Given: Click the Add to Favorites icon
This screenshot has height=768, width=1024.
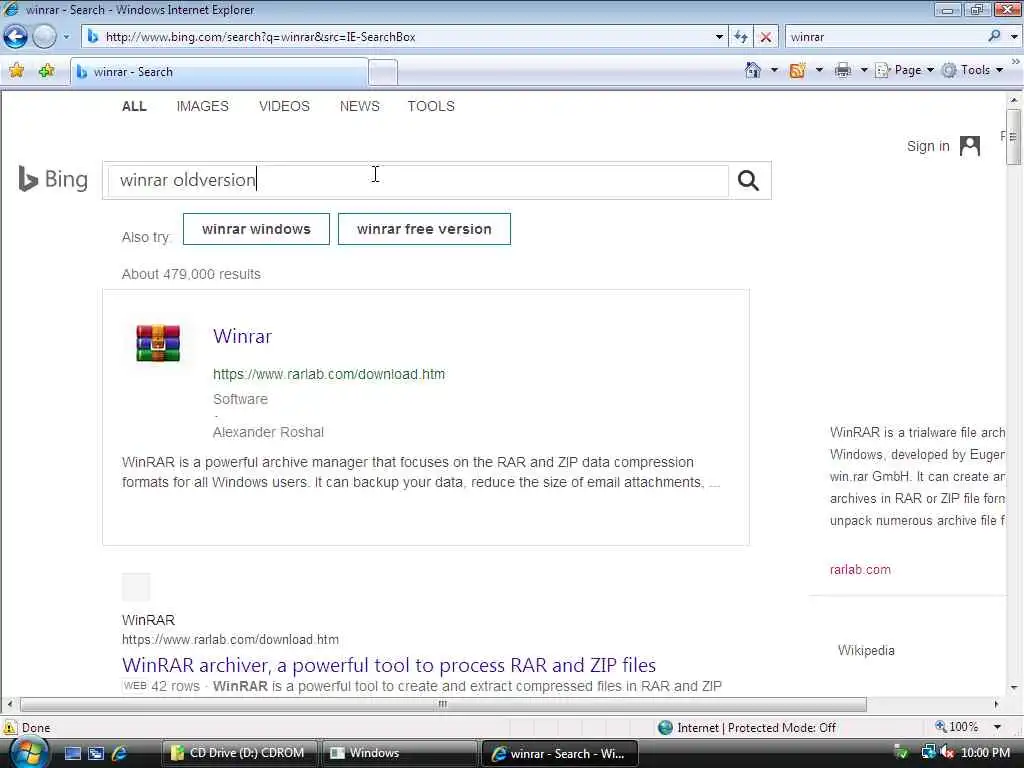Looking at the screenshot, I should (x=46, y=71).
